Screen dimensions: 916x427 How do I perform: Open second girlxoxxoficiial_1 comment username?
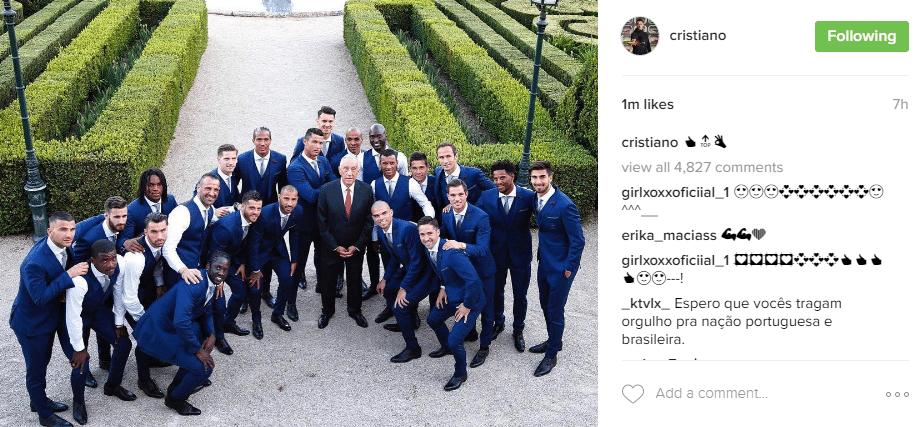[675, 261]
